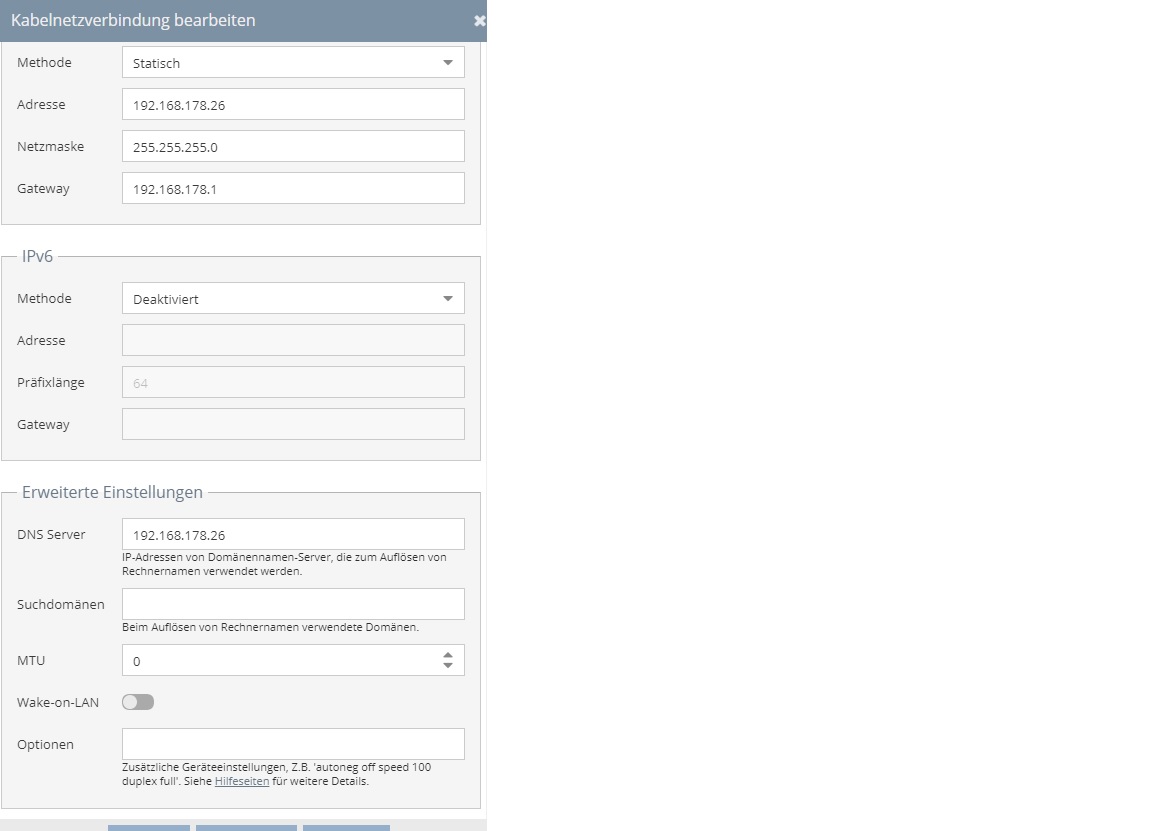Click the IPv6 section heading
This screenshot has width=1152, height=831.
(x=37, y=256)
